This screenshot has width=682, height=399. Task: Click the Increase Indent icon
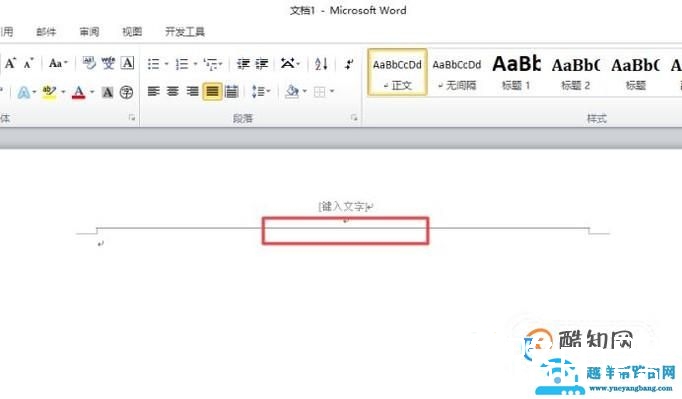(x=261, y=64)
